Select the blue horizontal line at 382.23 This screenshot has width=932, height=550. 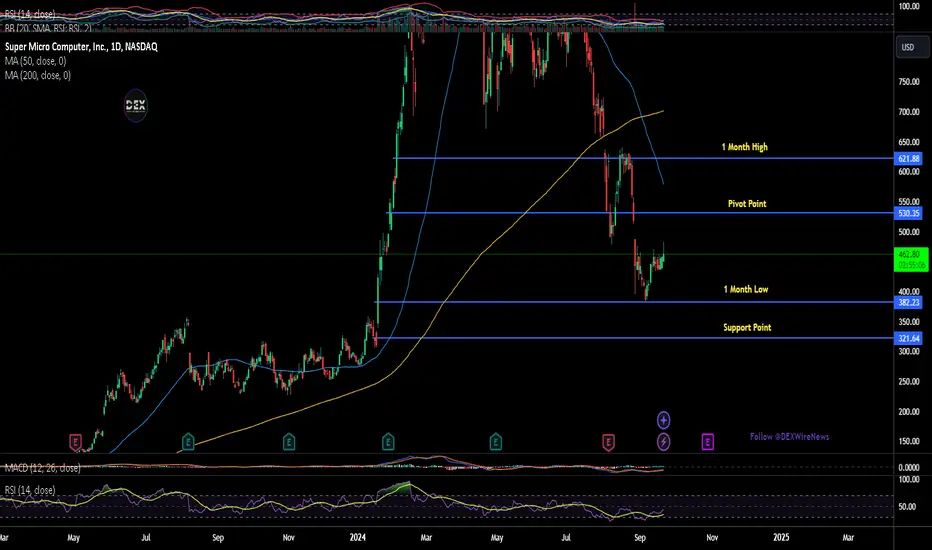tap(634, 302)
